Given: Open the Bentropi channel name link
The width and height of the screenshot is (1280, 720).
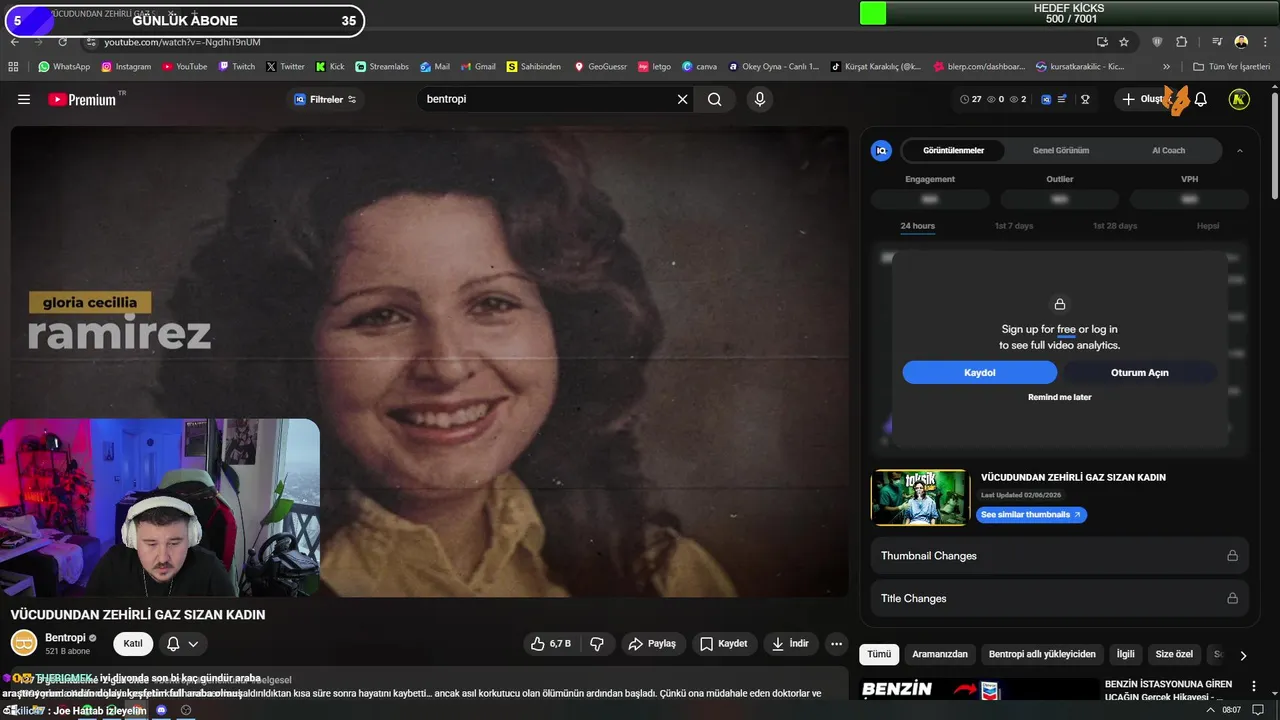Looking at the screenshot, I should point(65,637).
